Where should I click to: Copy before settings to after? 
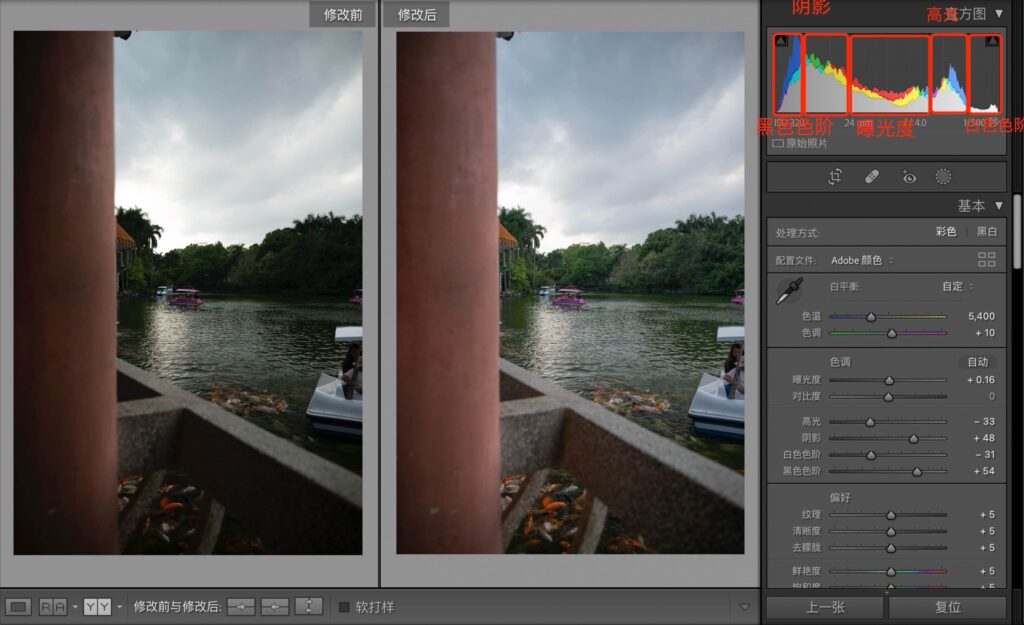coord(240,607)
